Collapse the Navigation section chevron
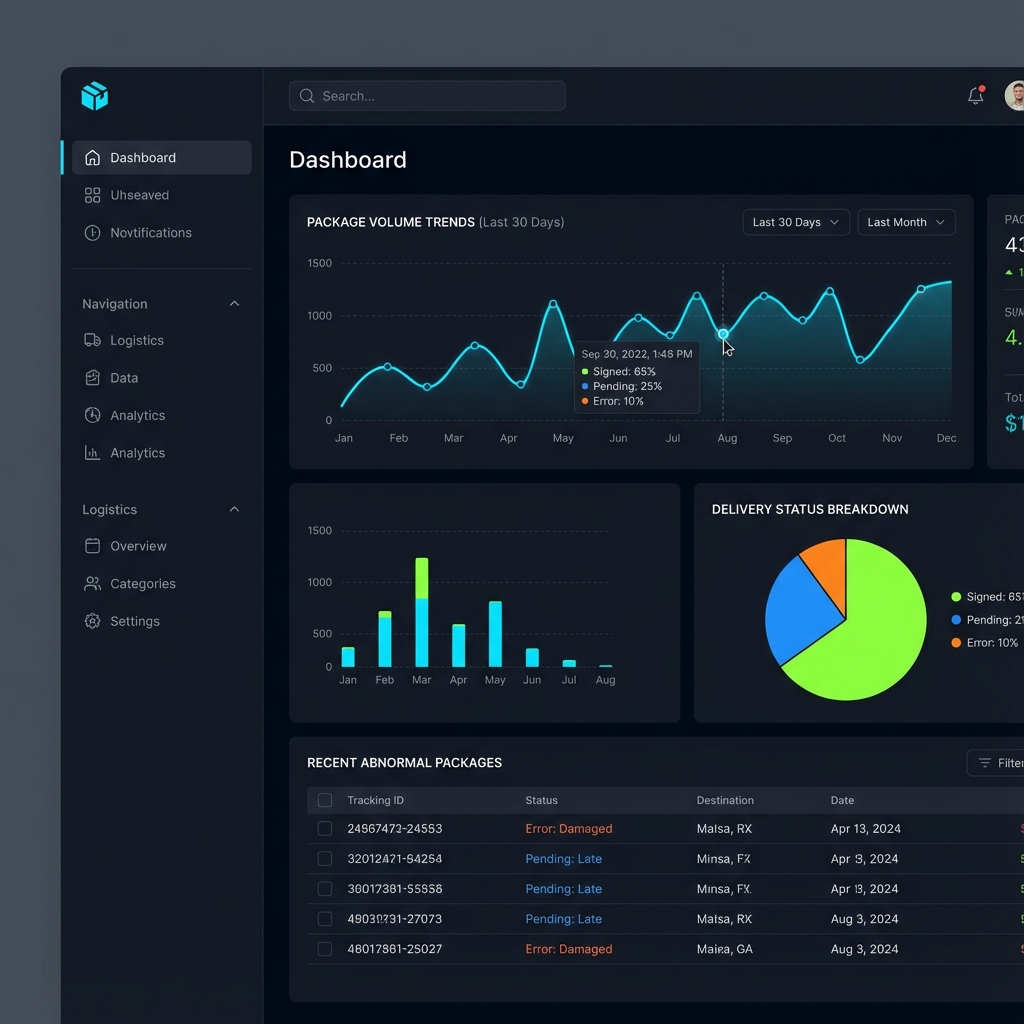This screenshot has width=1024, height=1024. (234, 304)
